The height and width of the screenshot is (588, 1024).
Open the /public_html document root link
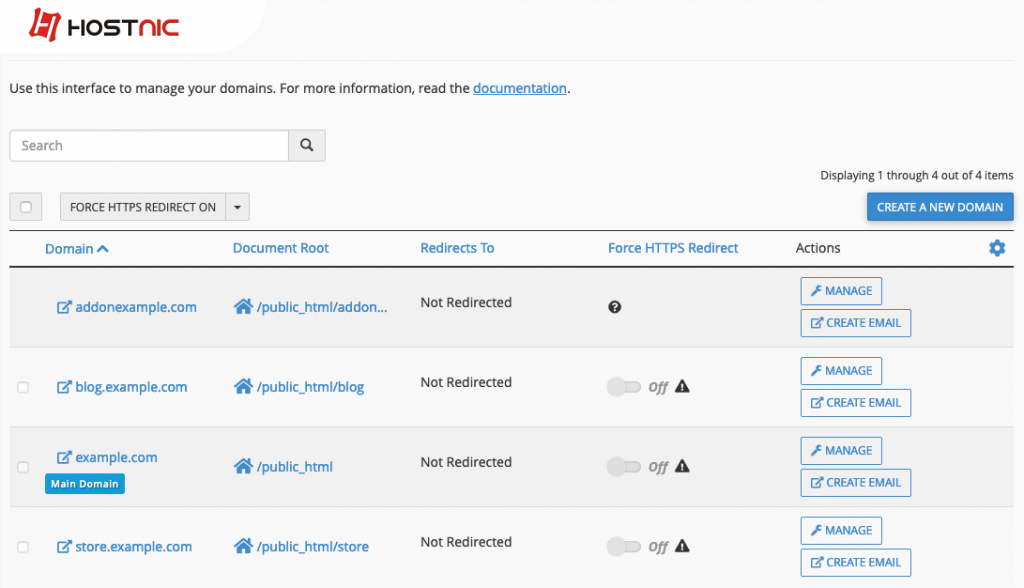[295, 466]
